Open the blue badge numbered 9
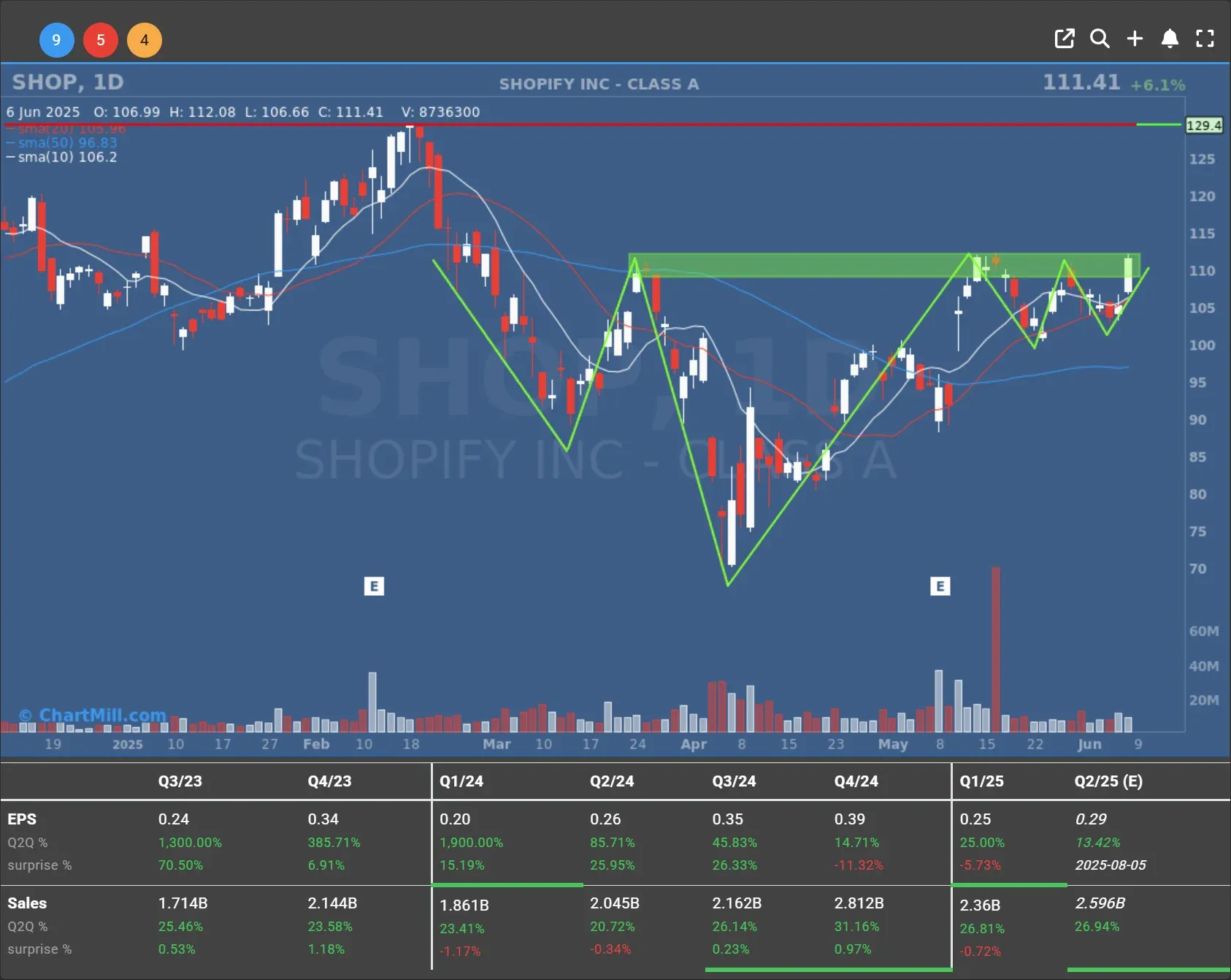The height and width of the screenshot is (980, 1231). point(56,40)
